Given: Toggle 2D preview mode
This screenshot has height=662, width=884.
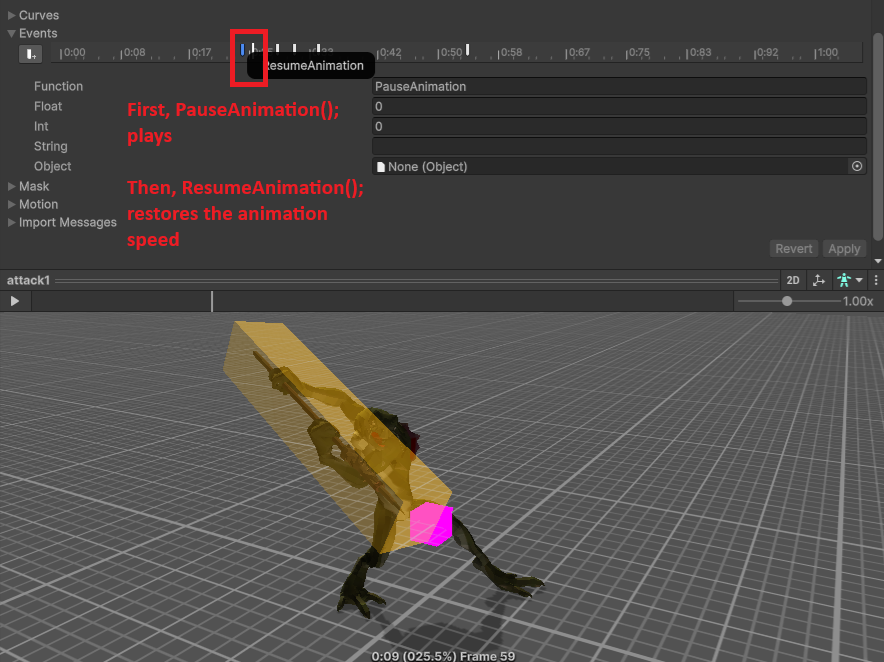Looking at the screenshot, I should (x=792, y=281).
